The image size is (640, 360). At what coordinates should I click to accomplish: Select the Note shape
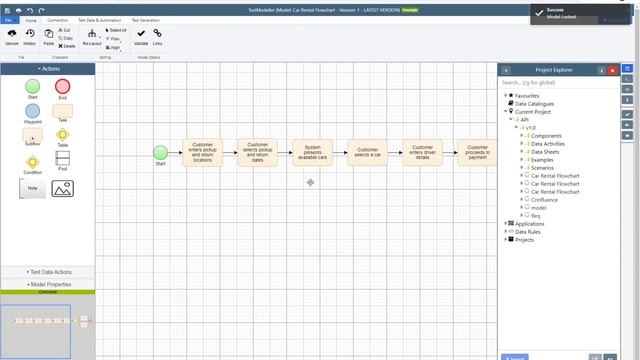tap(33, 188)
